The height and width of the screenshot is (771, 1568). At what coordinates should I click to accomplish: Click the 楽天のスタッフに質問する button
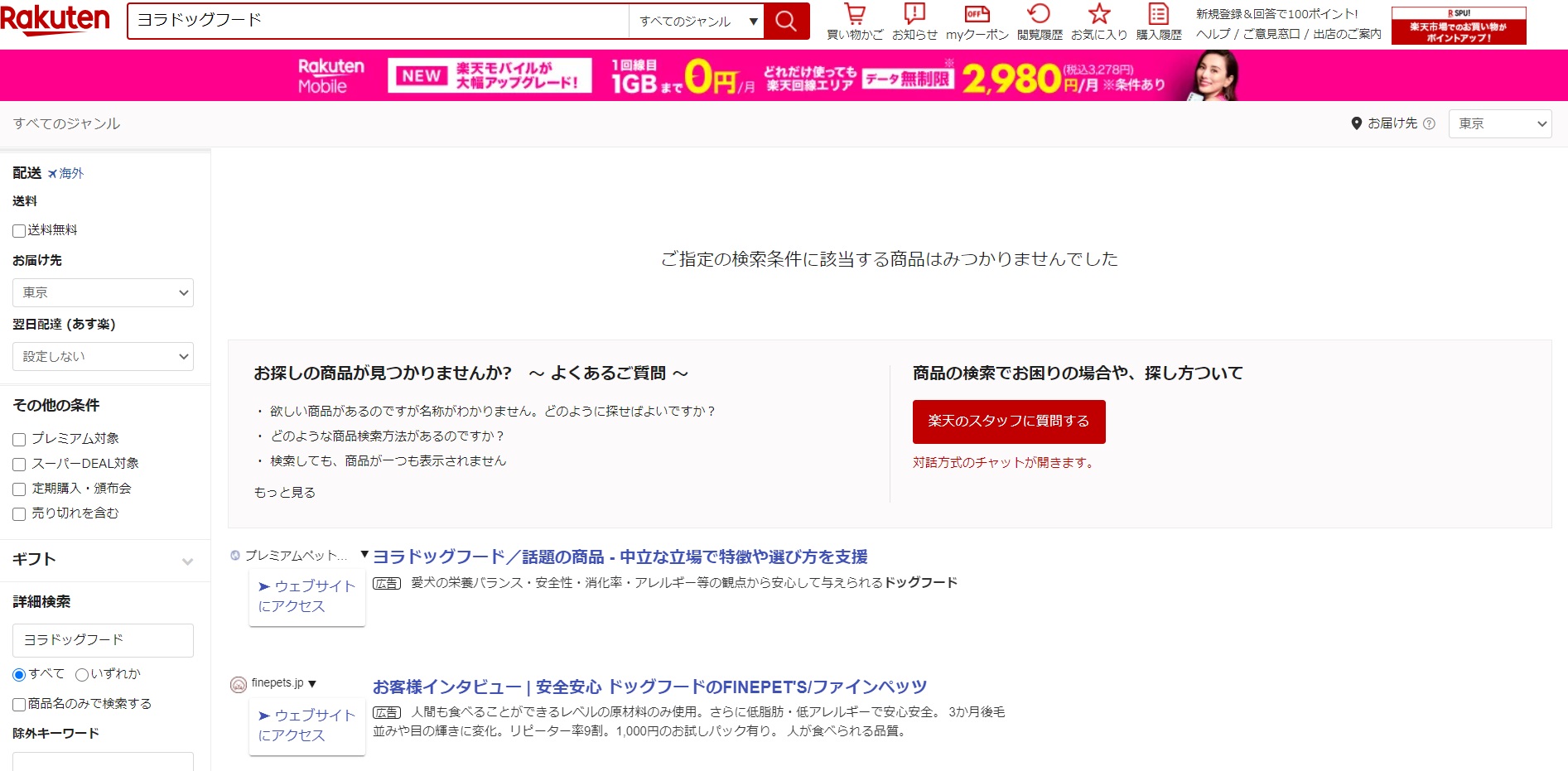click(x=1009, y=422)
